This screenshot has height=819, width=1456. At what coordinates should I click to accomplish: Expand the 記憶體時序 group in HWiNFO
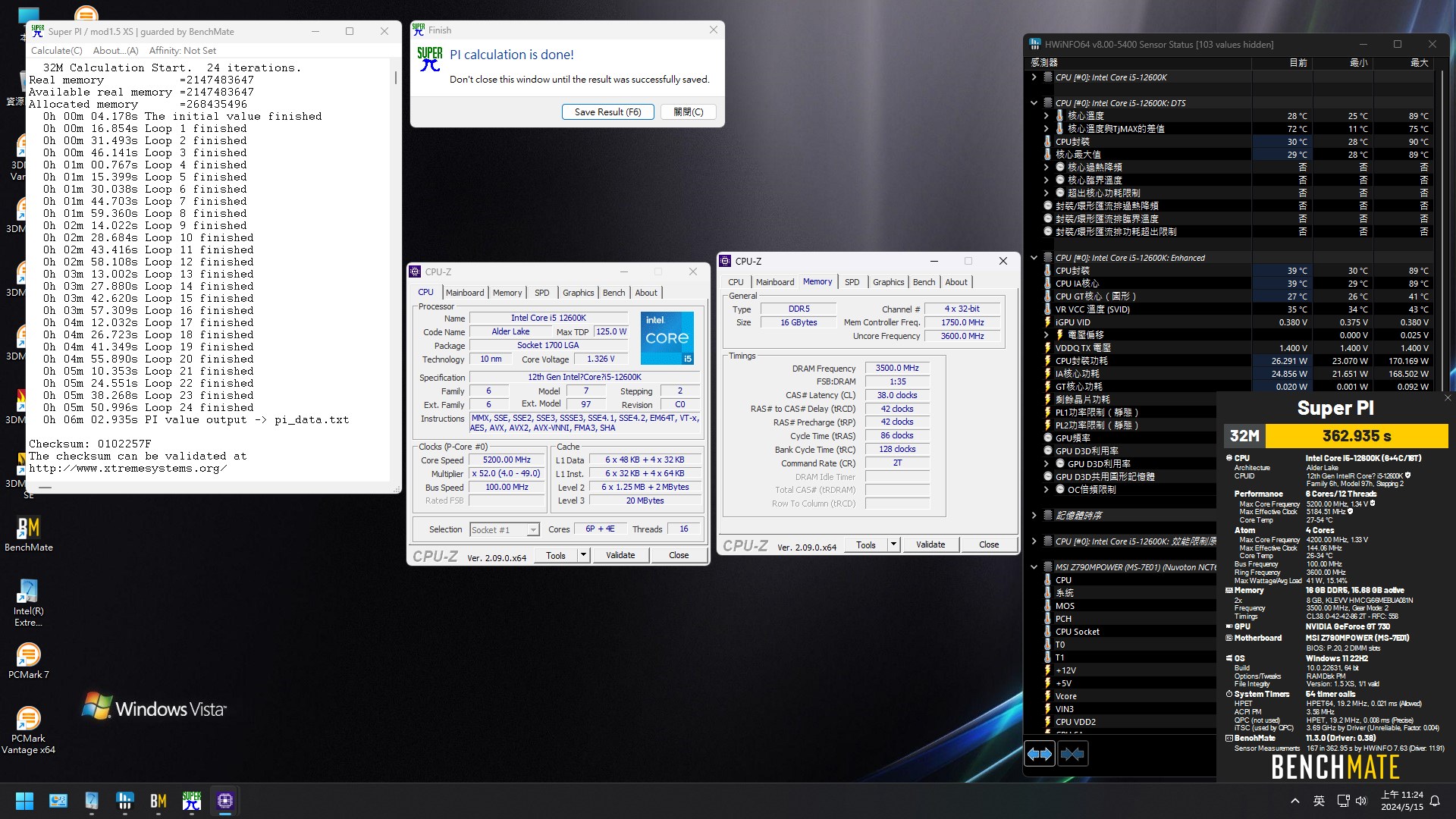tap(1034, 516)
